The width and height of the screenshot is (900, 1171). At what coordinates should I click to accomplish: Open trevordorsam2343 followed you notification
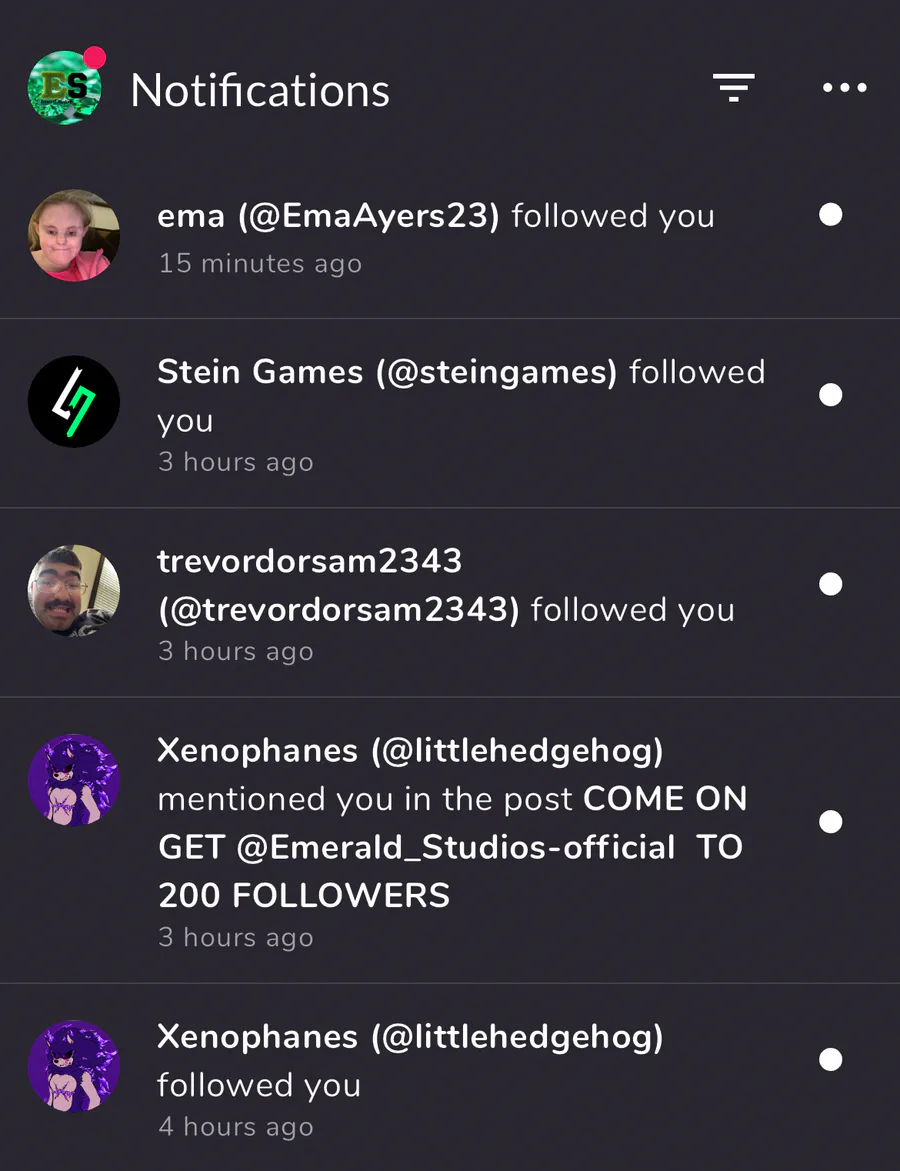click(x=450, y=603)
